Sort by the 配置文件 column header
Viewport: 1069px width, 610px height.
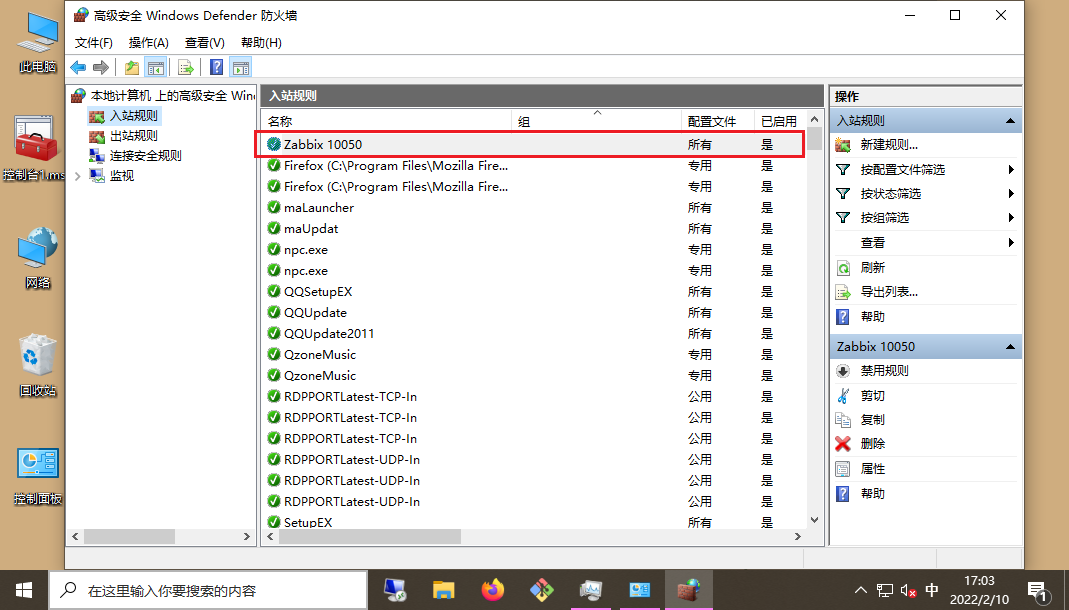click(x=718, y=121)
